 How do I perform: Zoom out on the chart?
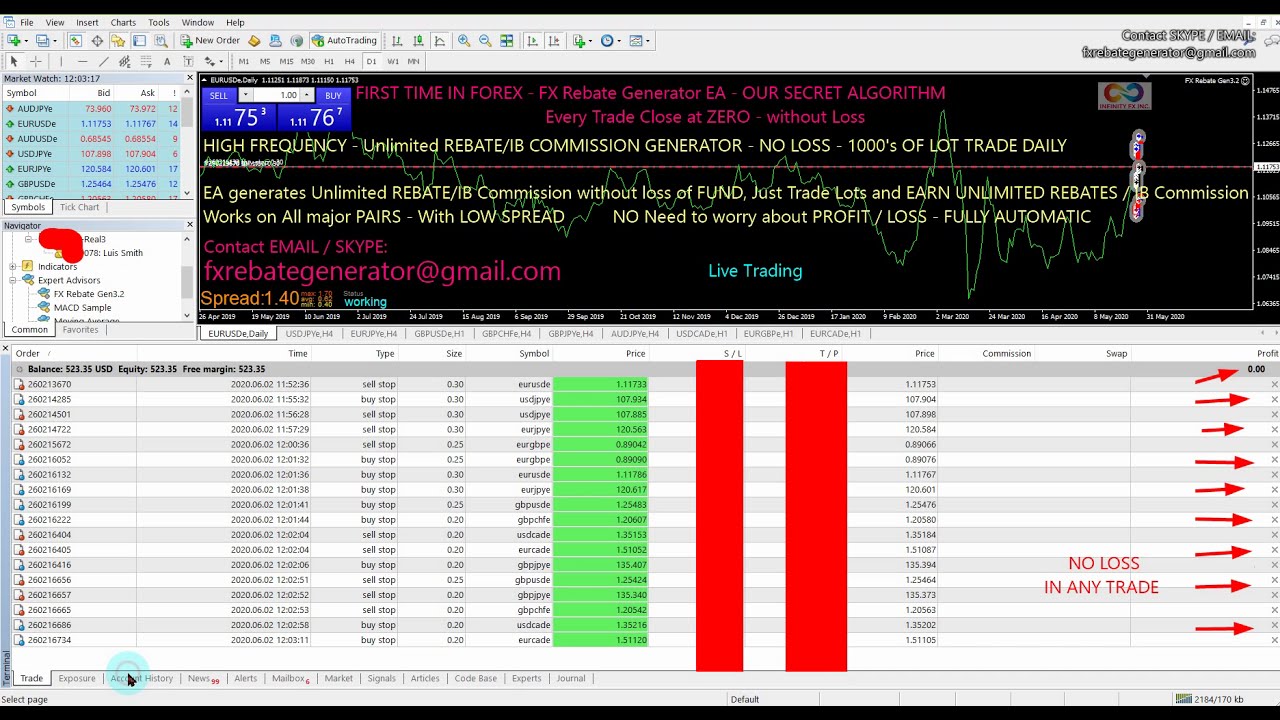485,41
